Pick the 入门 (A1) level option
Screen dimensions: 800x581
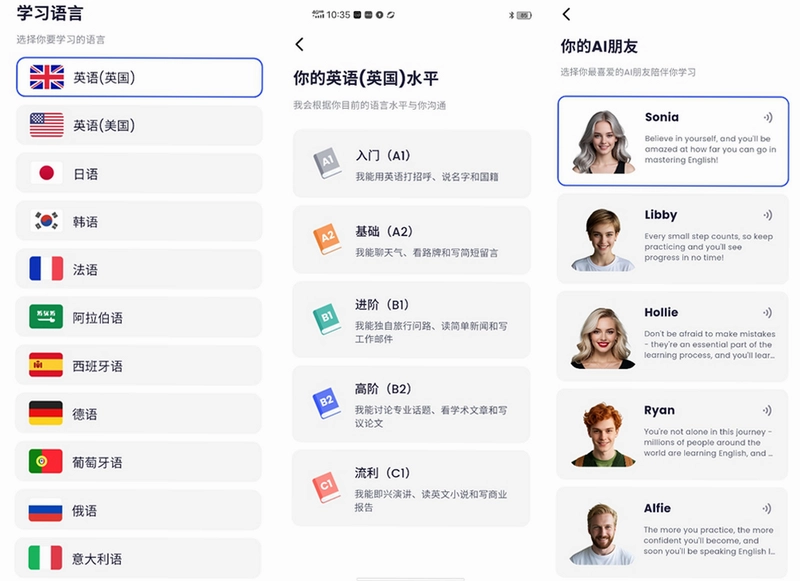(x=412, y=164)
